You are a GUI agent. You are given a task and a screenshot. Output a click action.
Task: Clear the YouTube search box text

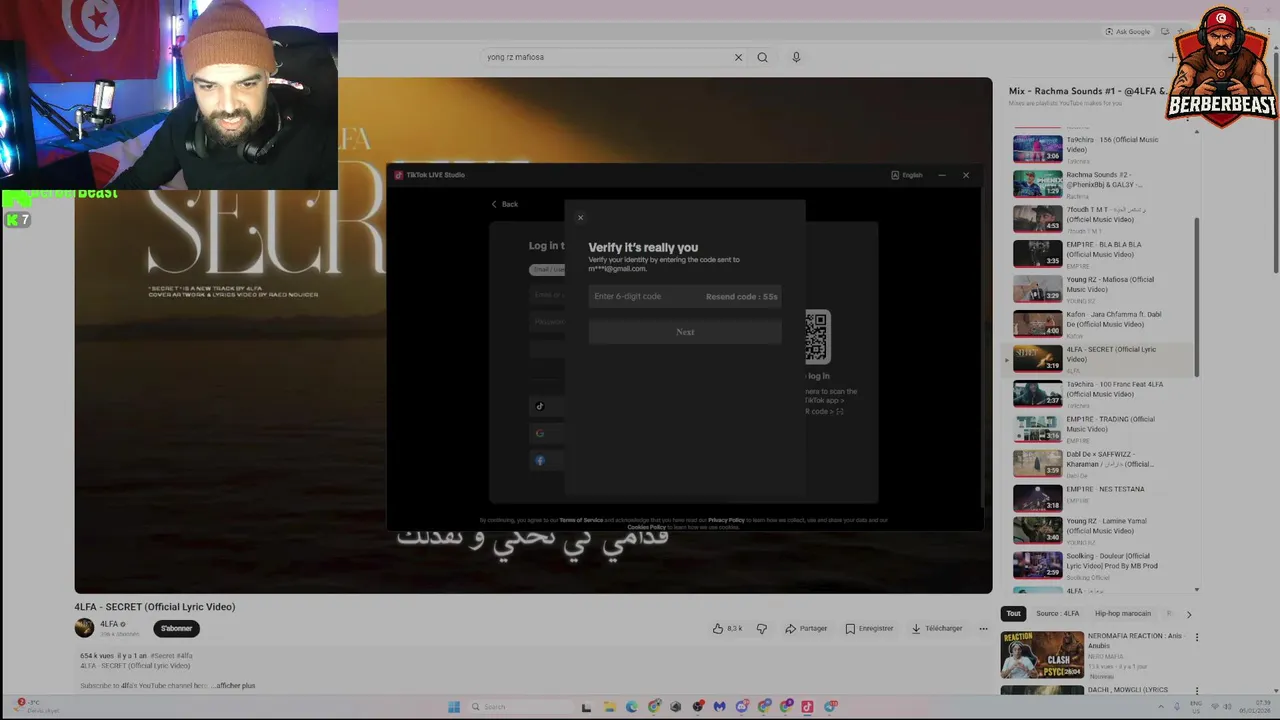click(x=738, y=57)
